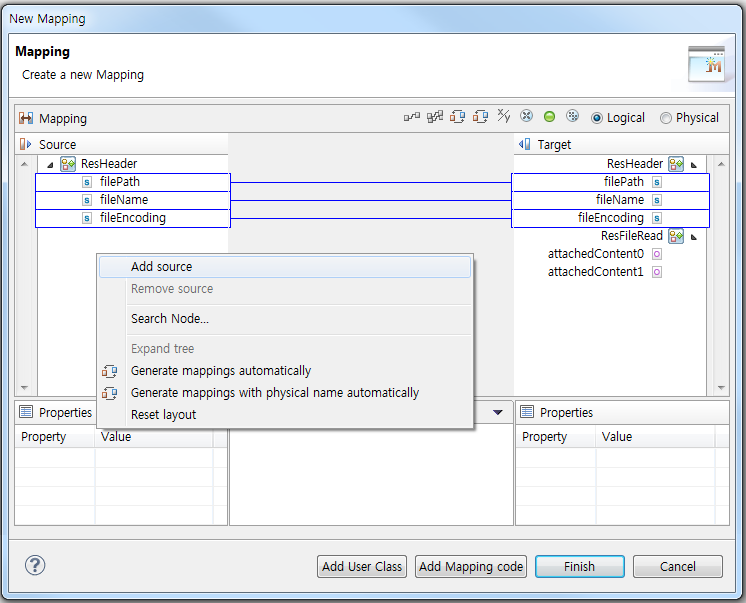Image resolution: width=746 pixels, height=603 pixels.
Task: Choose Add source from the context menu
Action: (285, 267)
